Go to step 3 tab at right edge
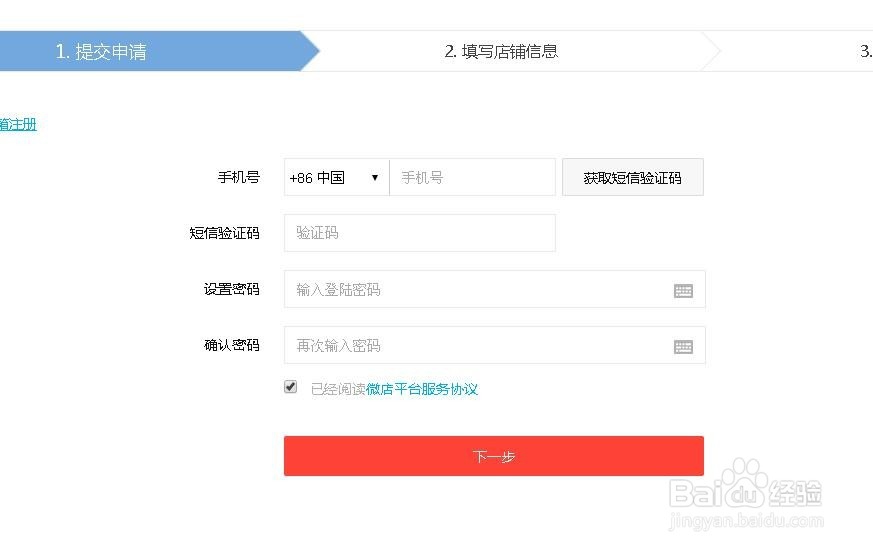 (x=865, y=52)
